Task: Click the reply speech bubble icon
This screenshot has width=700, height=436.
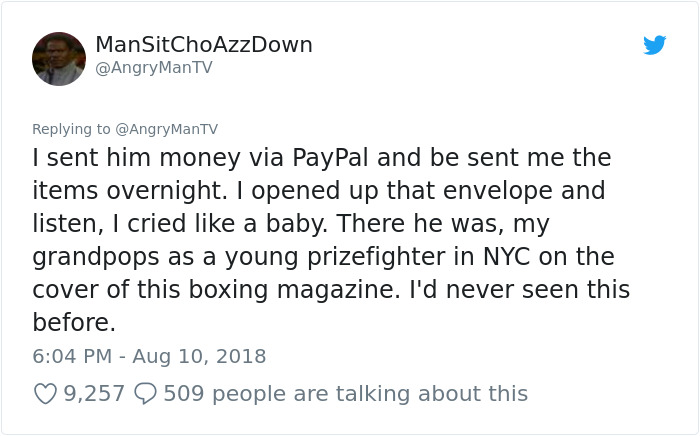Action: coord(144,394)
